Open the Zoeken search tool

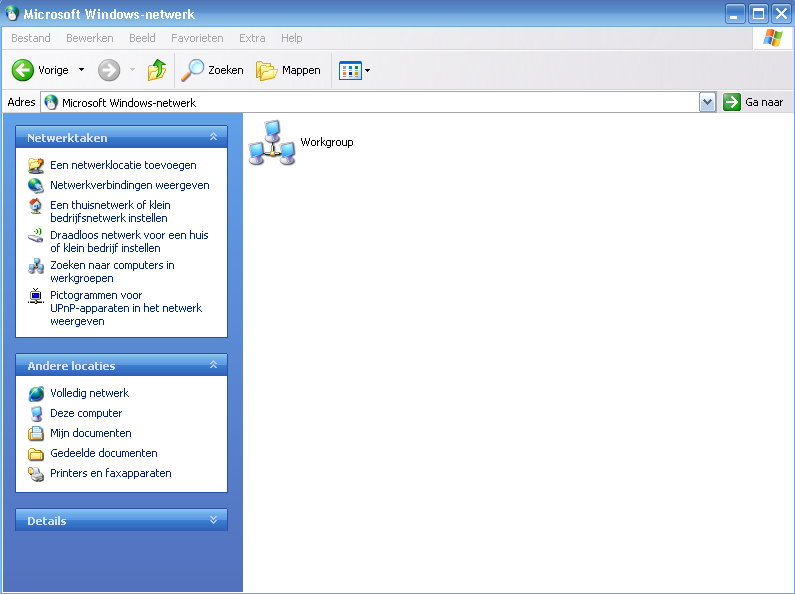coord(213,70)
